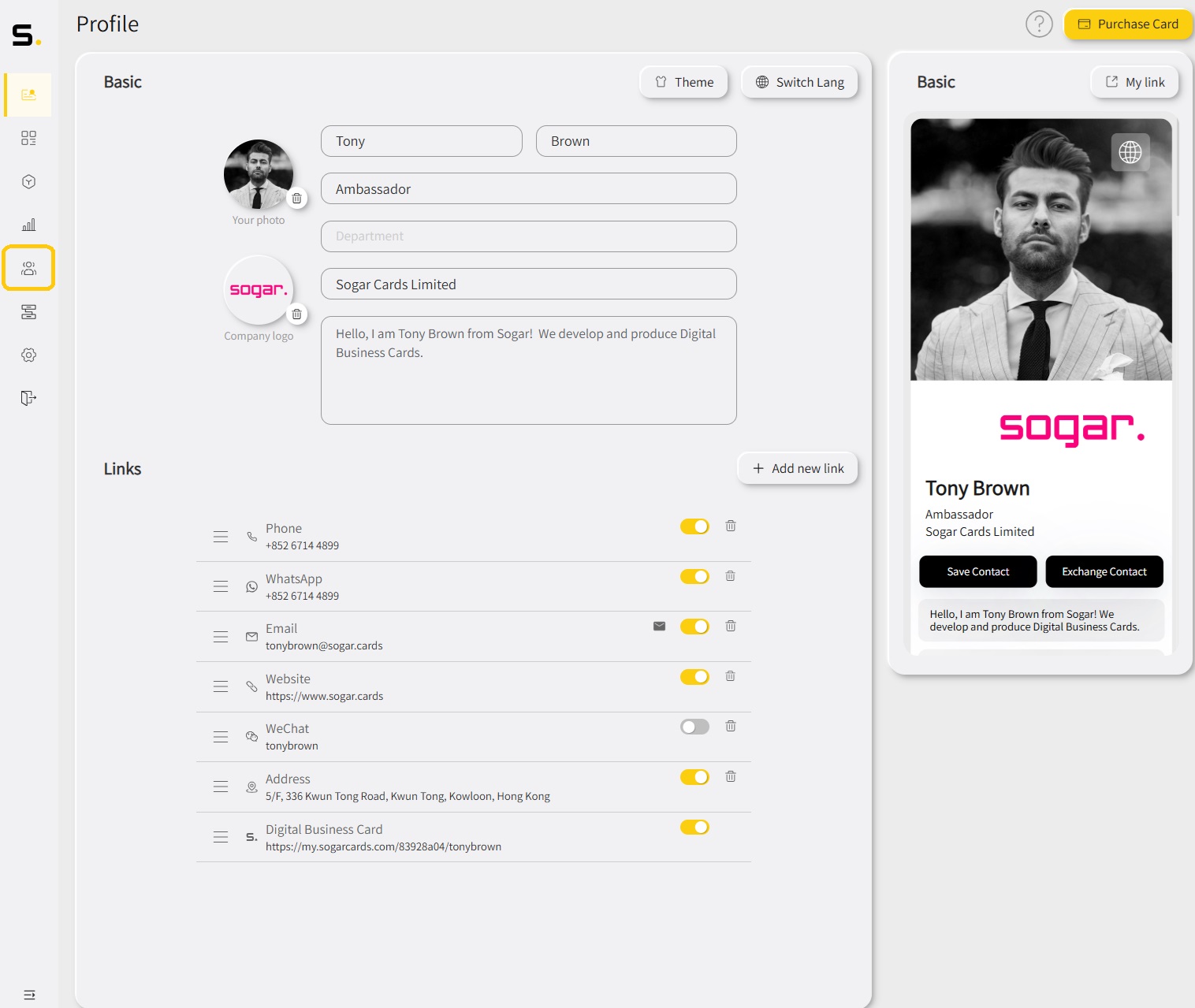The image size is (1195, 1008).
Task: Click Add new link button
Action: pos(798,469)
